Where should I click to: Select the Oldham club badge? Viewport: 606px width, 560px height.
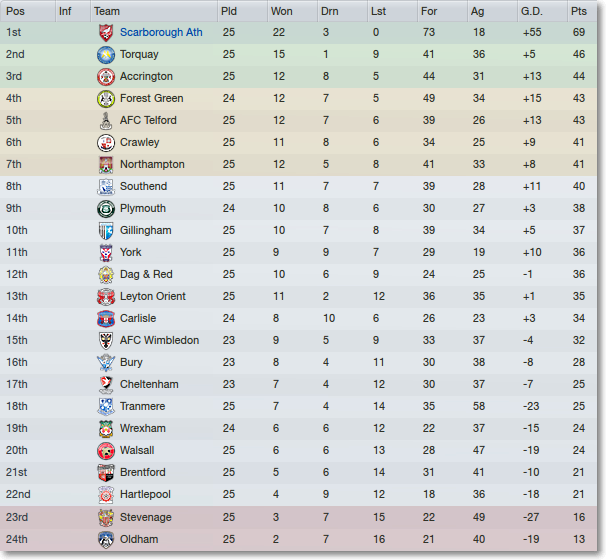click(x=106, y=540)
